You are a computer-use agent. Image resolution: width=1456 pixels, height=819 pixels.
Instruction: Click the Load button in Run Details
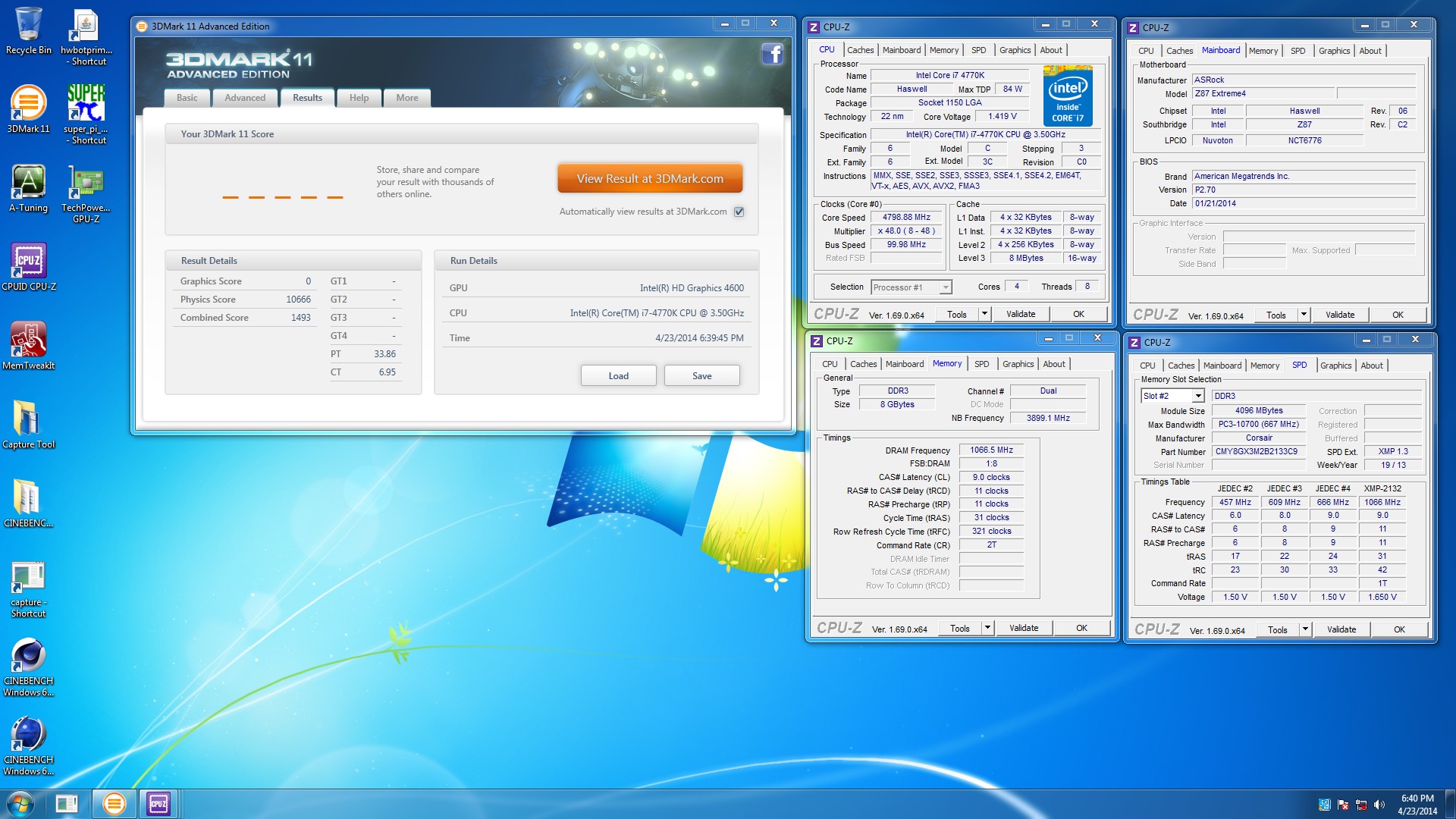click(618, 376)
